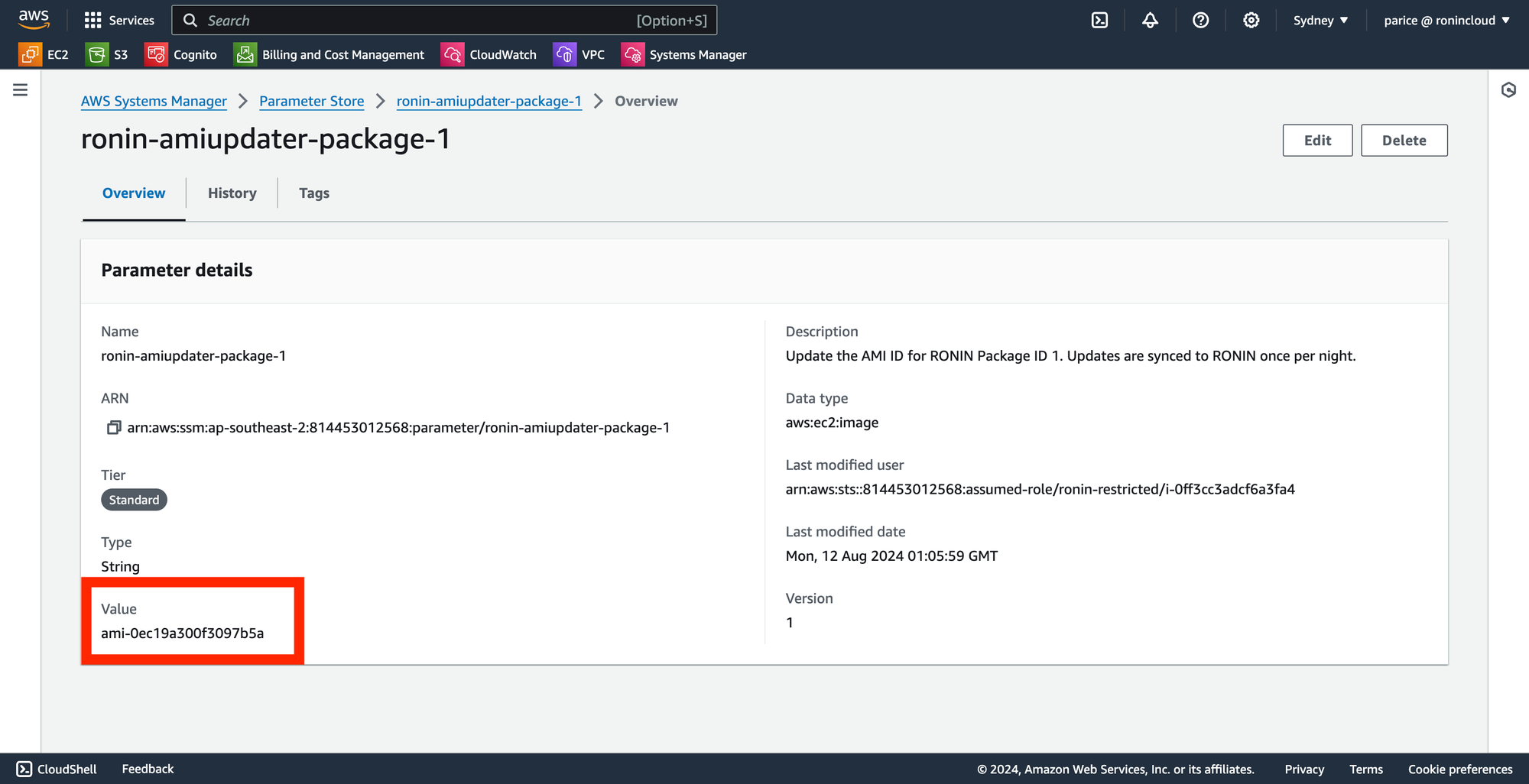Click the aws:ec2:image data type value
Viewport: 1529px width, 784px height.
tap(832, 423)
